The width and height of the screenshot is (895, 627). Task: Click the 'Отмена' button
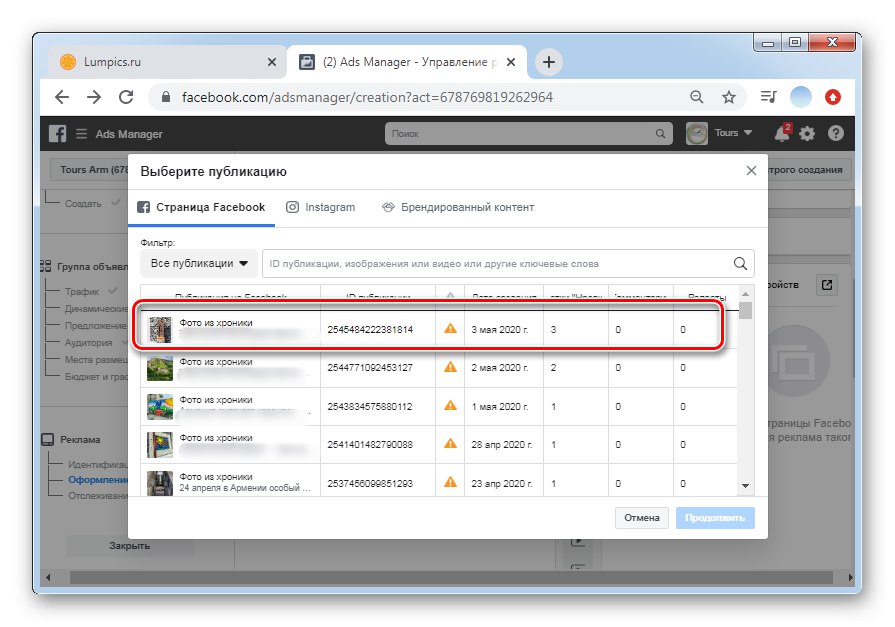pyautogui.click(x=642, y=518)
